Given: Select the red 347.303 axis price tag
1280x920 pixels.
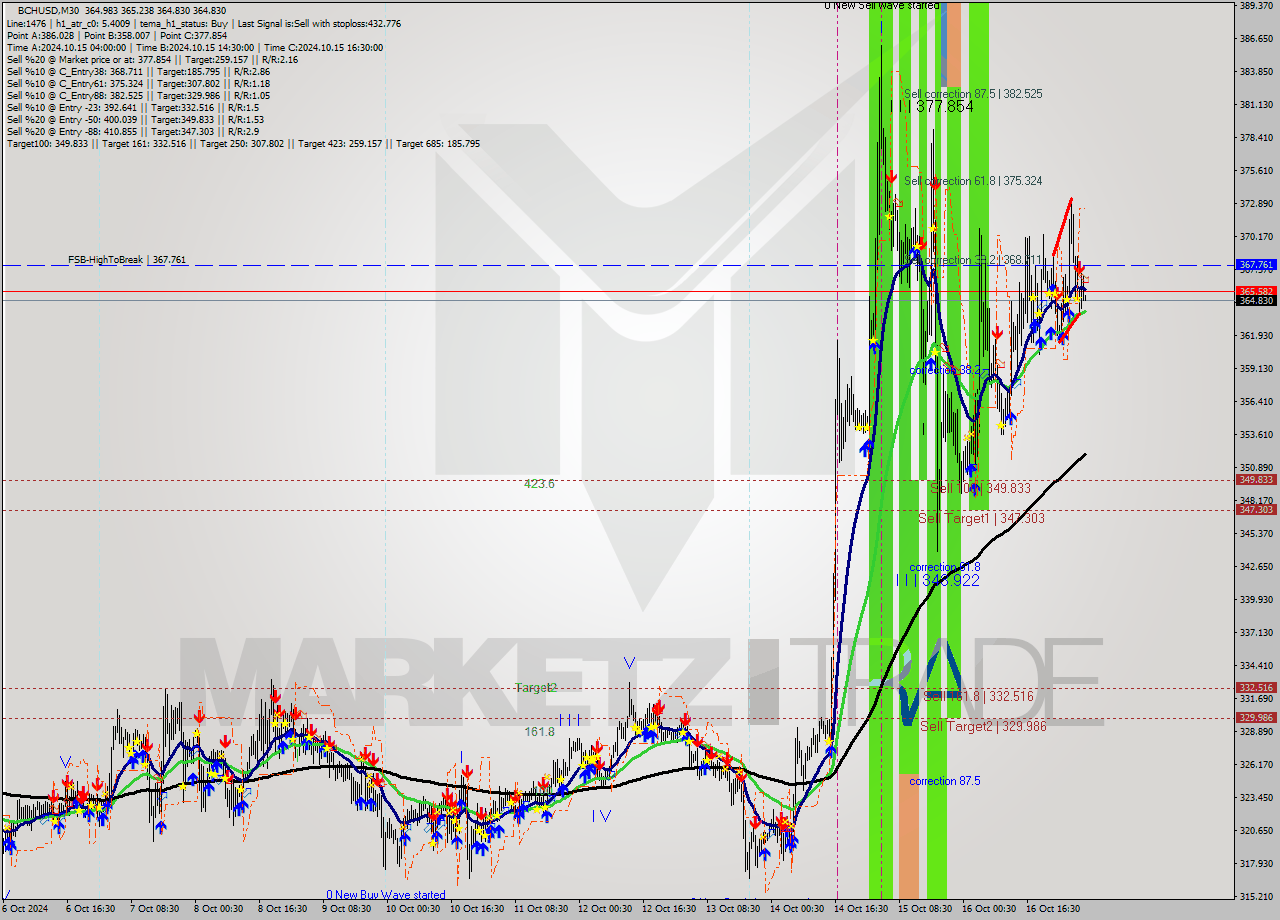Looking at the screenshot, I should (1256, 510).
